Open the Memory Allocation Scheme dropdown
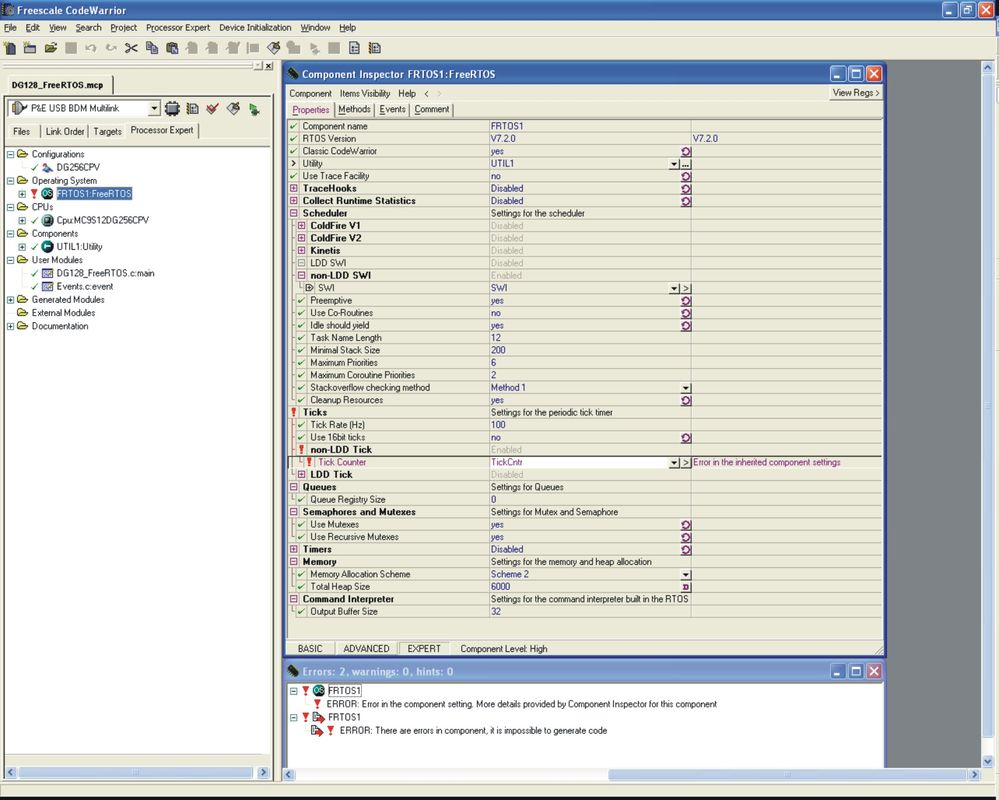Viewport: 999px width, 800px height. pyautogui.click(x=686, y=575)
